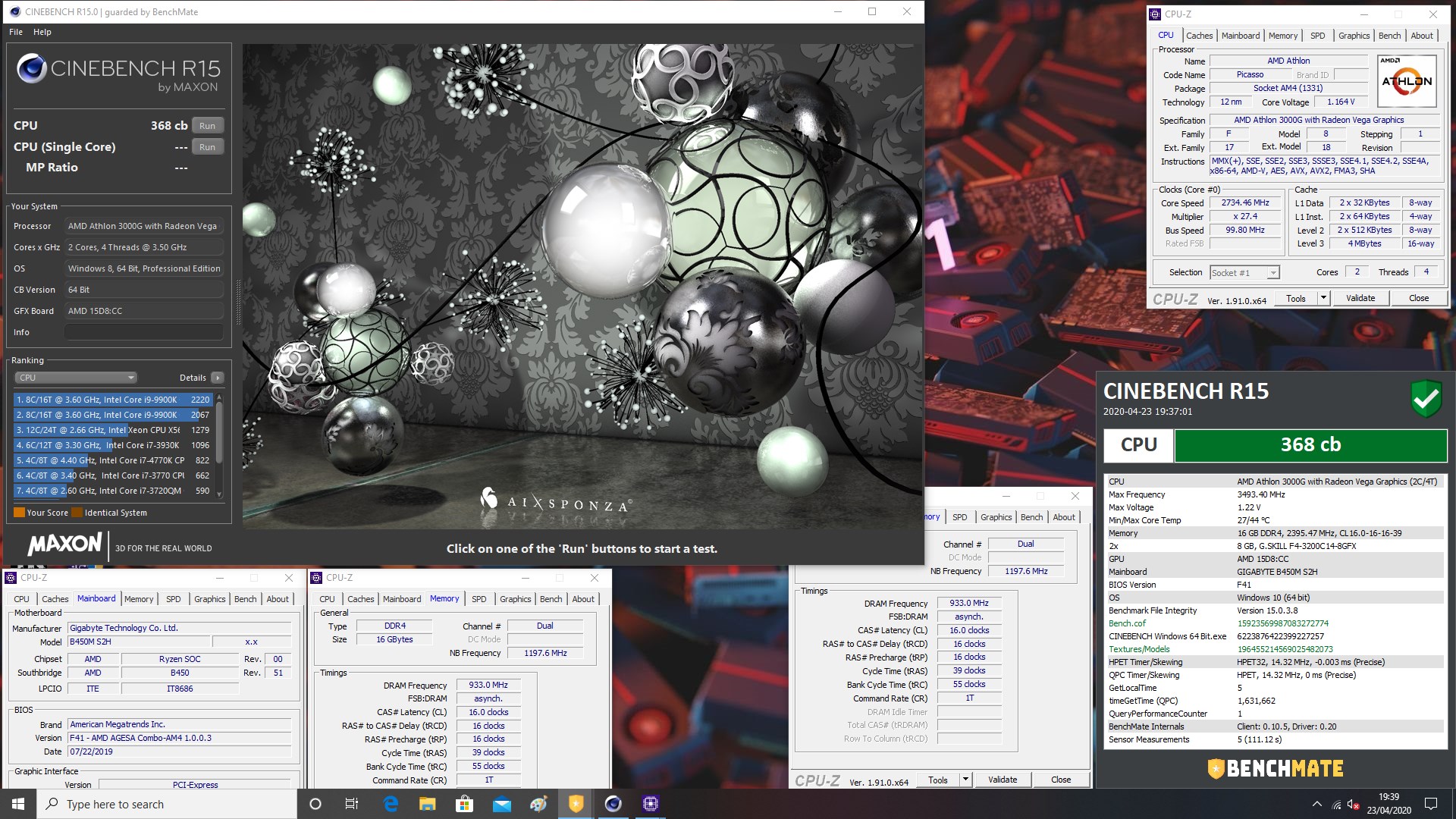
Task: Click the green BenchMate verification shield
Action: click(x=1426, y=398)
